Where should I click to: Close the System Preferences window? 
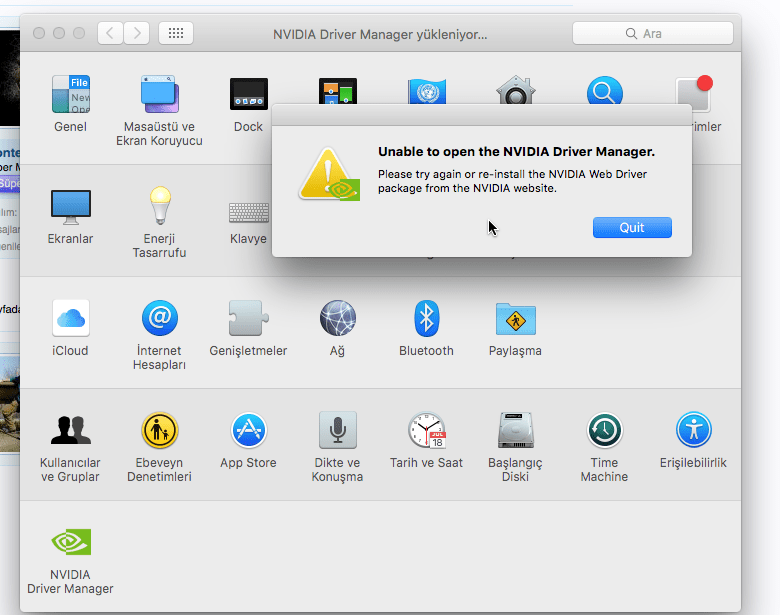pyautogui.click(x=39, y=33)
